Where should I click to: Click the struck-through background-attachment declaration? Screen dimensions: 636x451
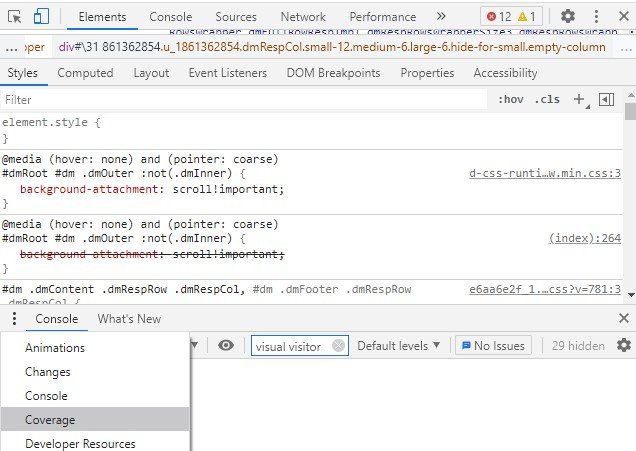point(152,254)
